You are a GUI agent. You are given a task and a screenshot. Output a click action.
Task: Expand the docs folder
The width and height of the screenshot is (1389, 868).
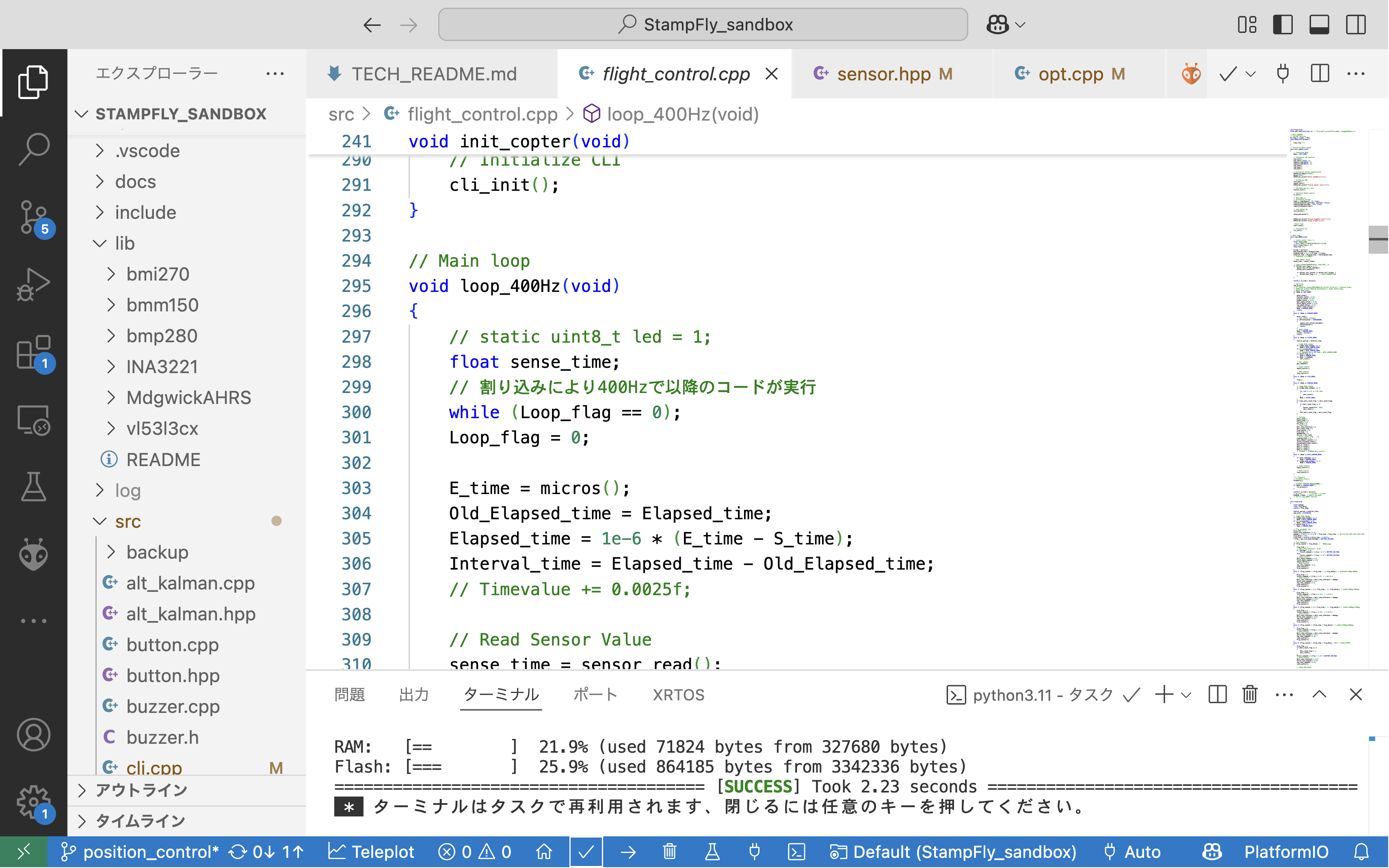136,181
